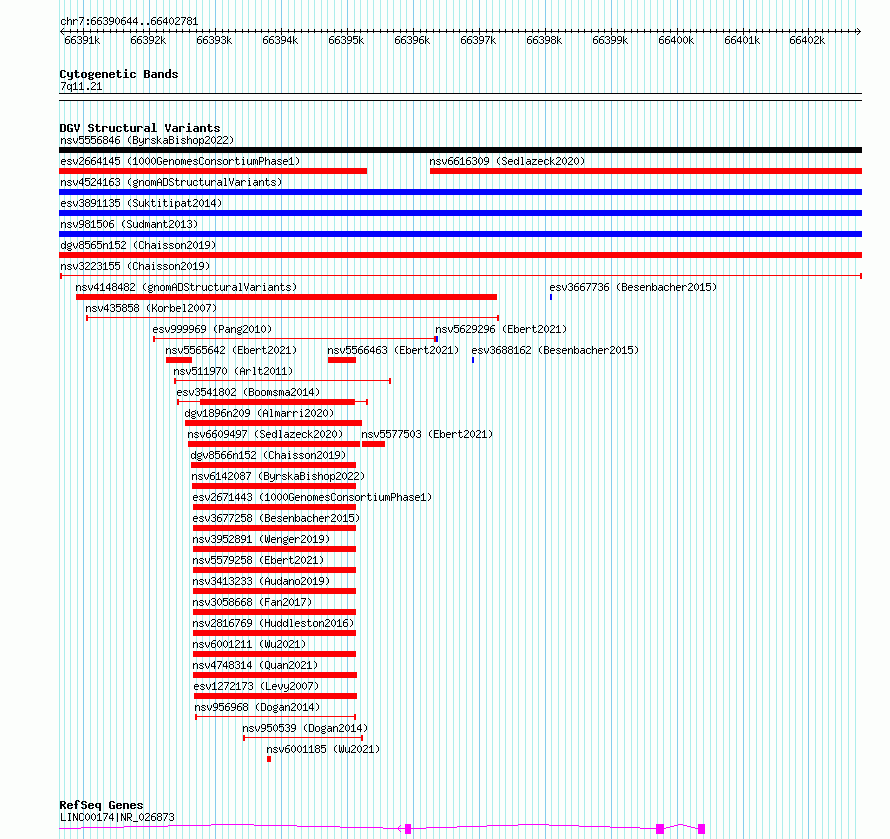Click nsv5629296 (Ebert2021) label
Screen dimensions: 890x839
501,329
